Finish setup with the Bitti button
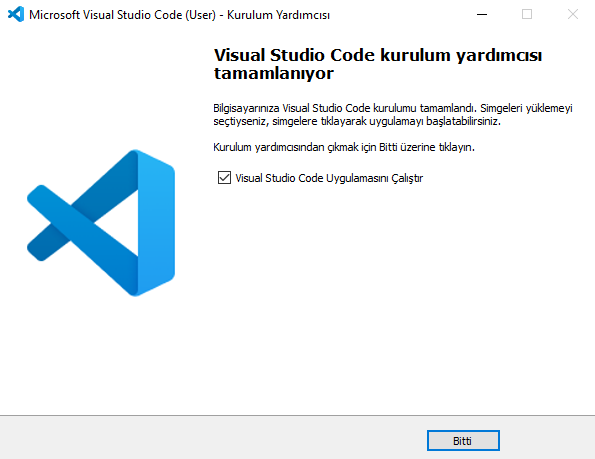Screen dimensions: 595x459 tap(463, 440)
